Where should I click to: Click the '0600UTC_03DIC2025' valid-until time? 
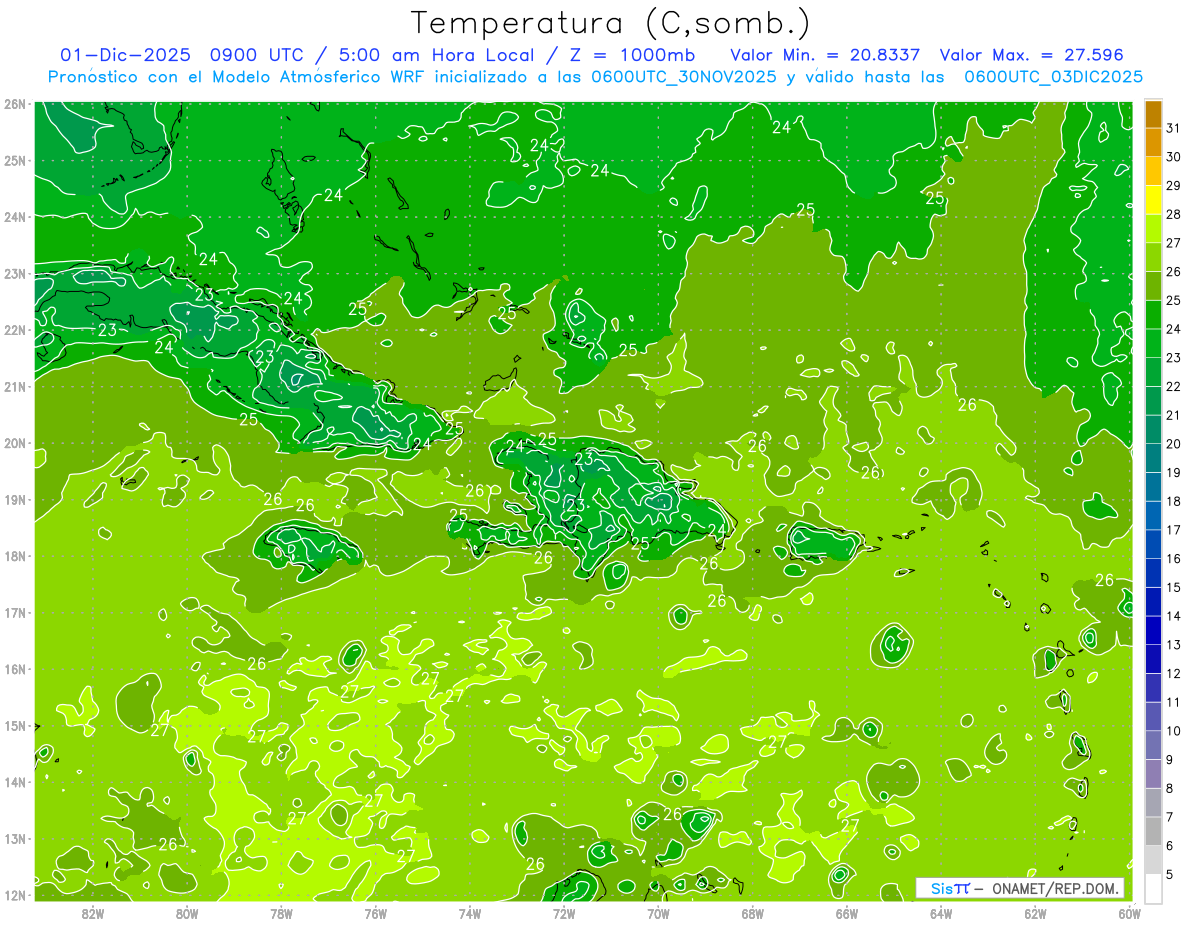(x=1054, y=76)
